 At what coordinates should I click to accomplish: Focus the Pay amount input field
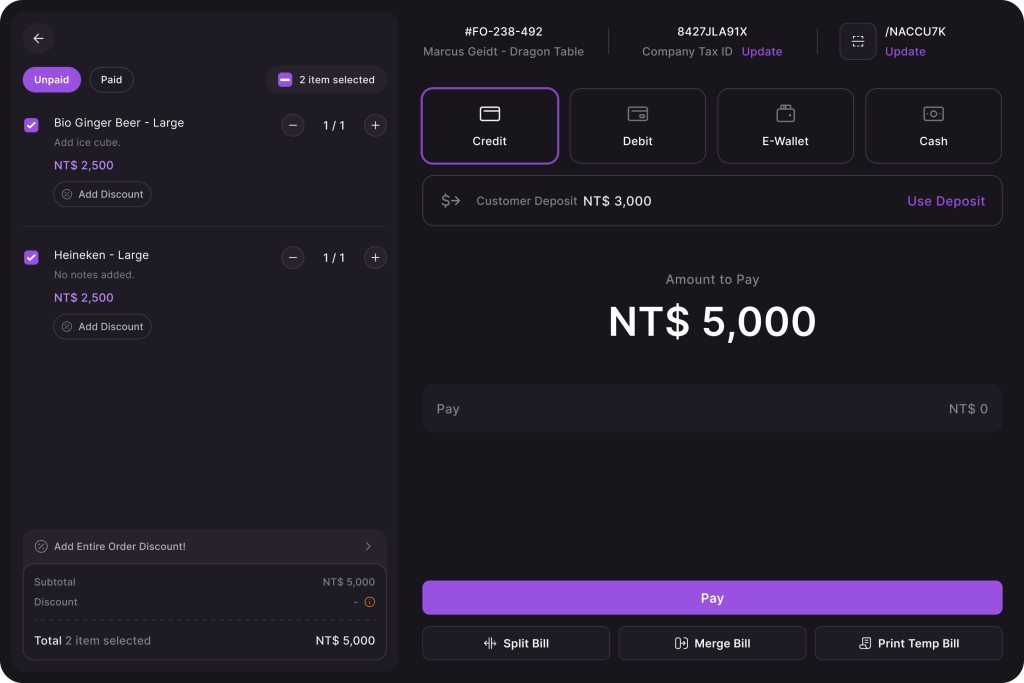coord(712,409)
